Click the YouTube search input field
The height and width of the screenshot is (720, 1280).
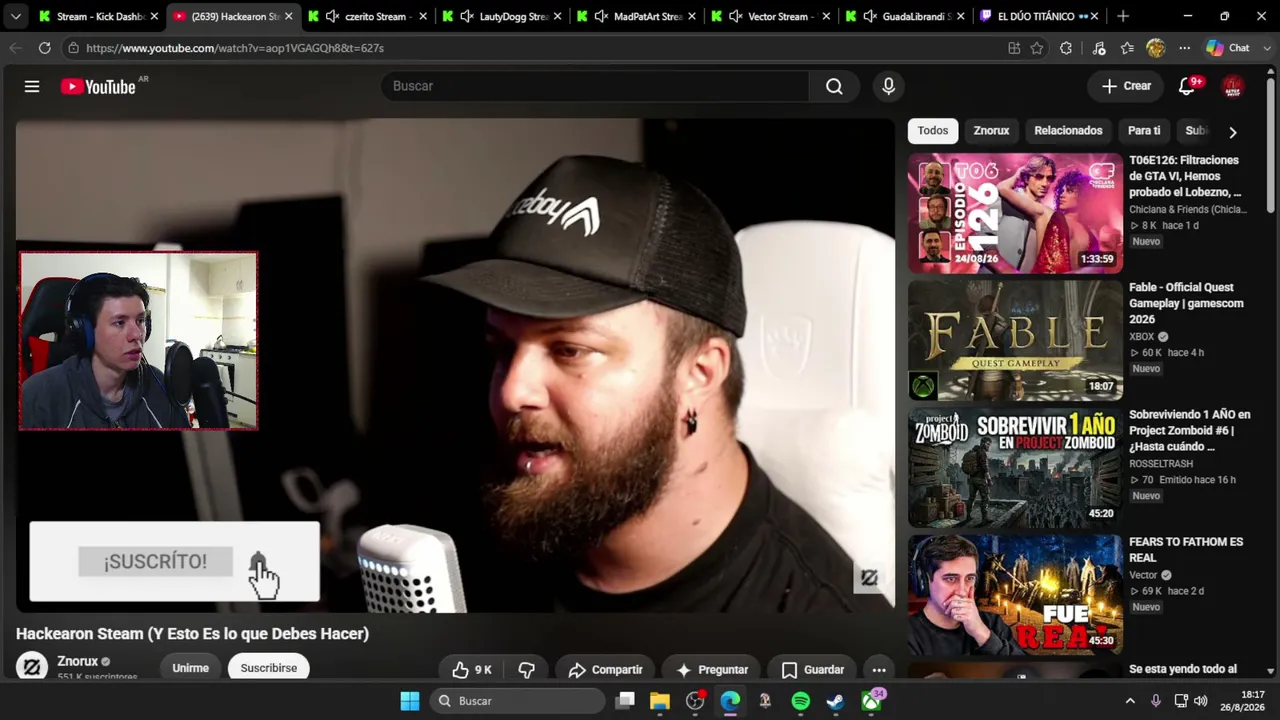click(x=595, y=86)
